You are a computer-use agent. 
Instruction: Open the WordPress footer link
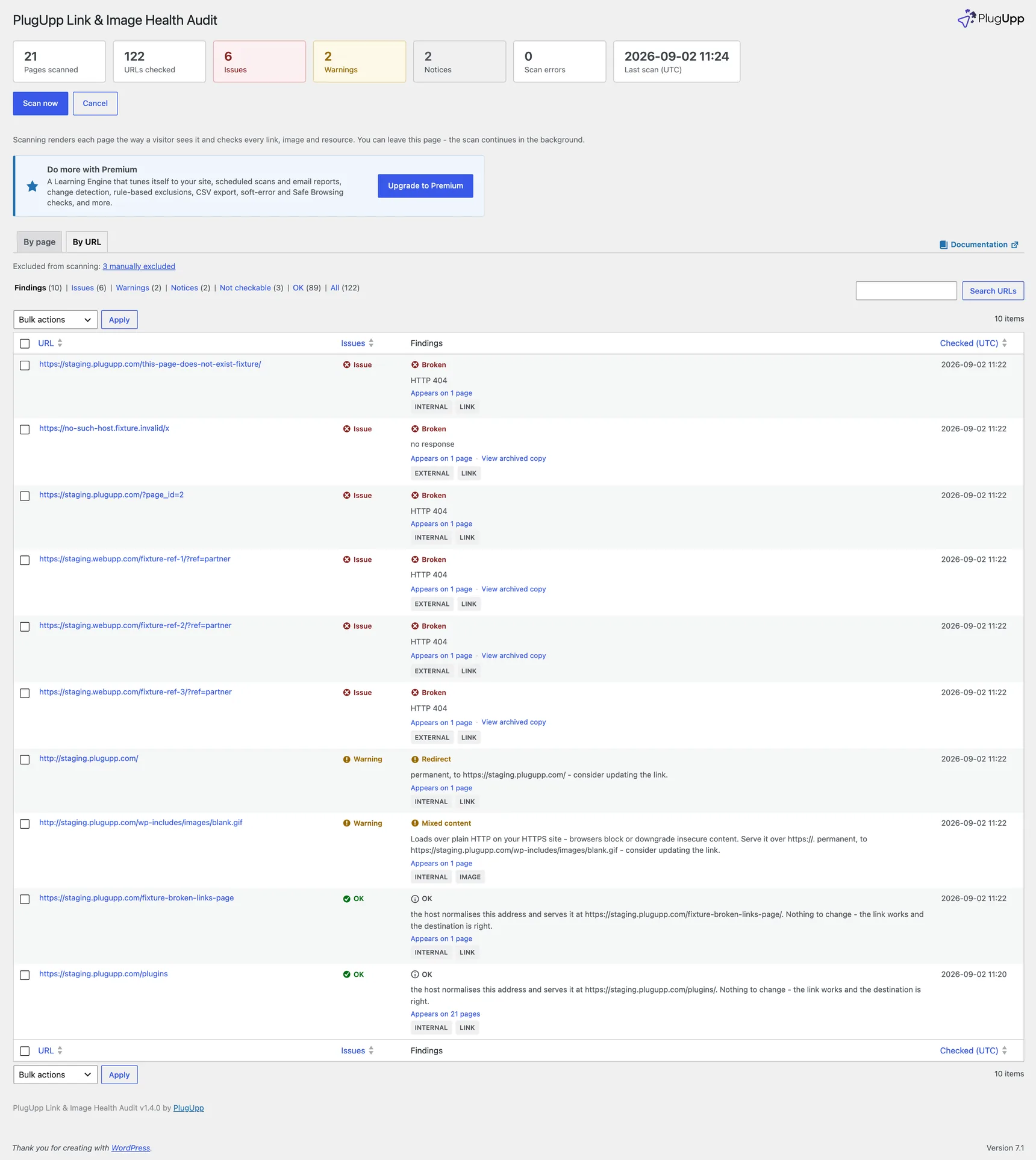pyautogui.click(x=131, y=1148)
